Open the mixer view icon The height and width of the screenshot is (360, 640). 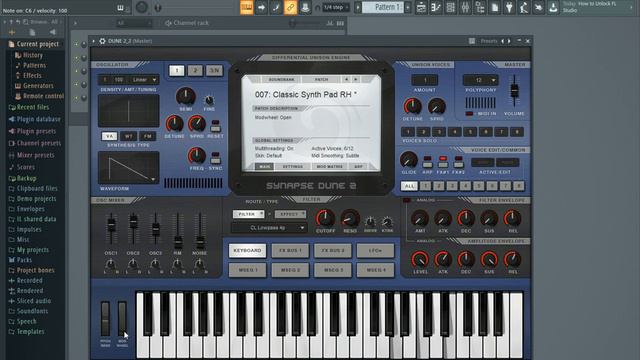[465, 7]
